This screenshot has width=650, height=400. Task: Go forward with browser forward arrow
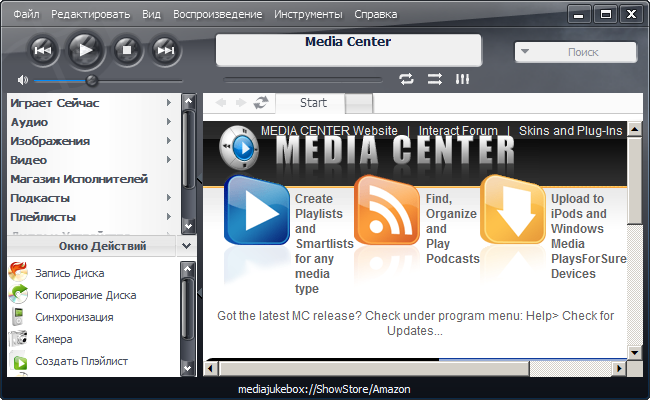coord(240,102)
